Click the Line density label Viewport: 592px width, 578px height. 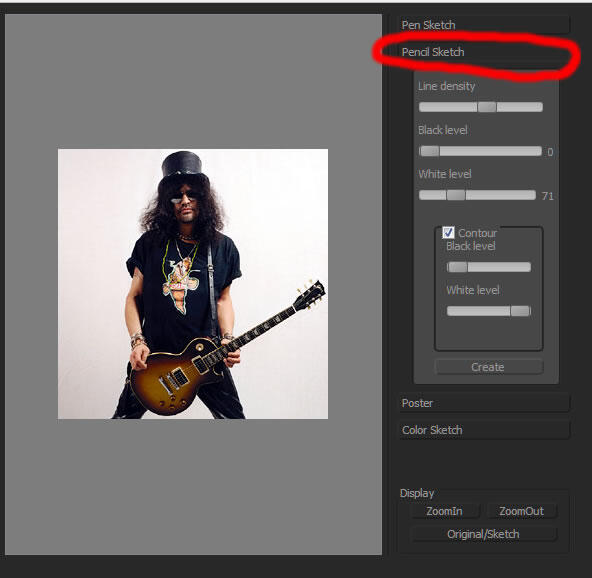point(447,86)
